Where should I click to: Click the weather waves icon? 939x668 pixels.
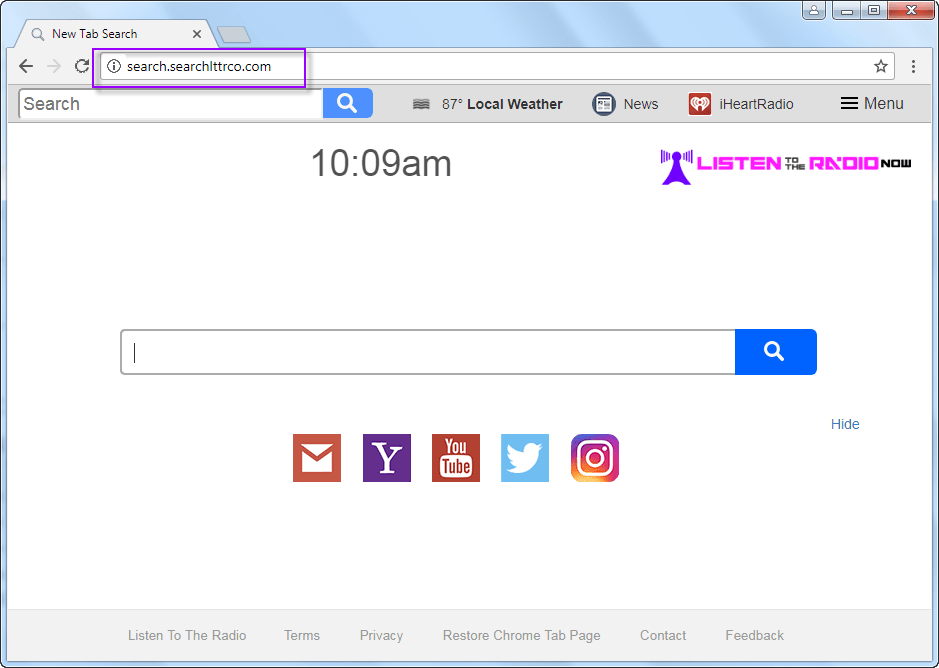[421, 104]
